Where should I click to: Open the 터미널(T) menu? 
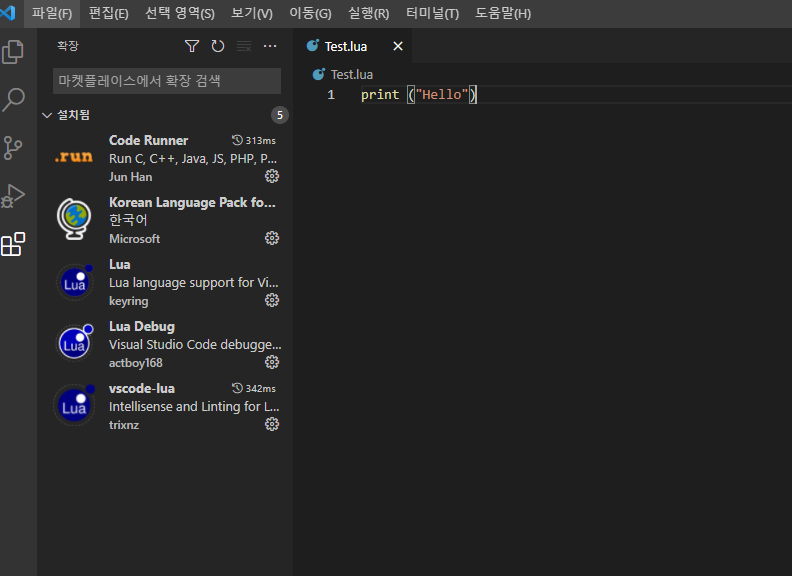pos(432,14)
